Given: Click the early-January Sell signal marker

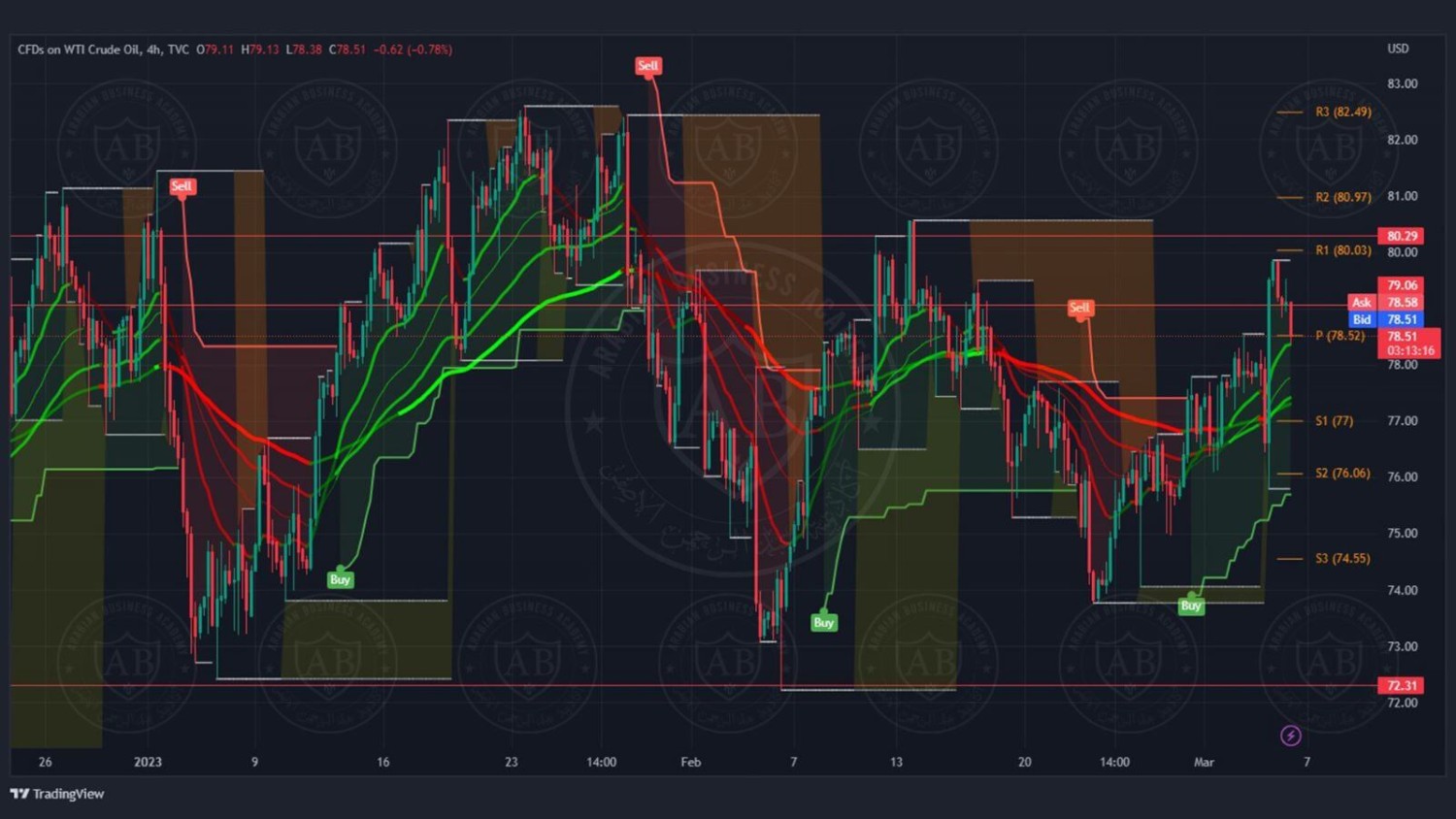Looking at the screenshot, I should (182, 186).
